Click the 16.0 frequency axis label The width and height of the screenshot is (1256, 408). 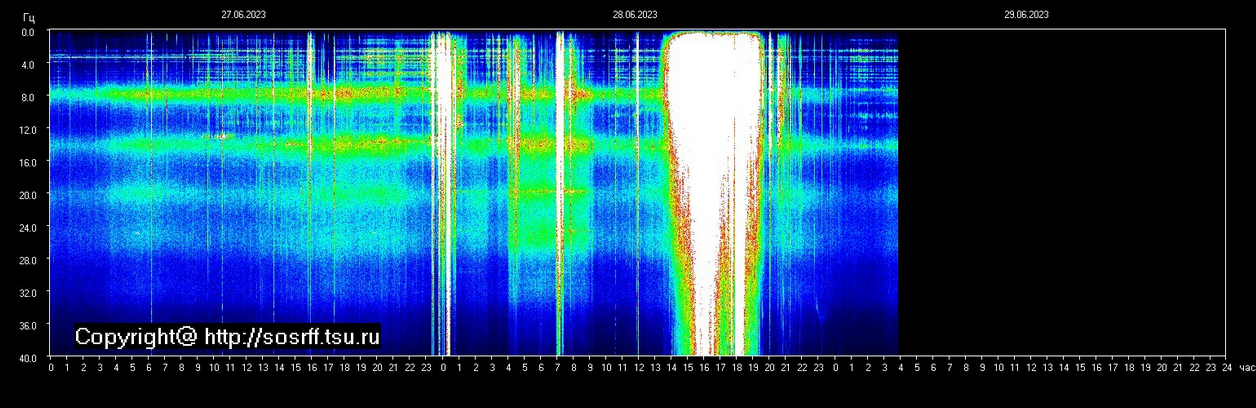28,162
